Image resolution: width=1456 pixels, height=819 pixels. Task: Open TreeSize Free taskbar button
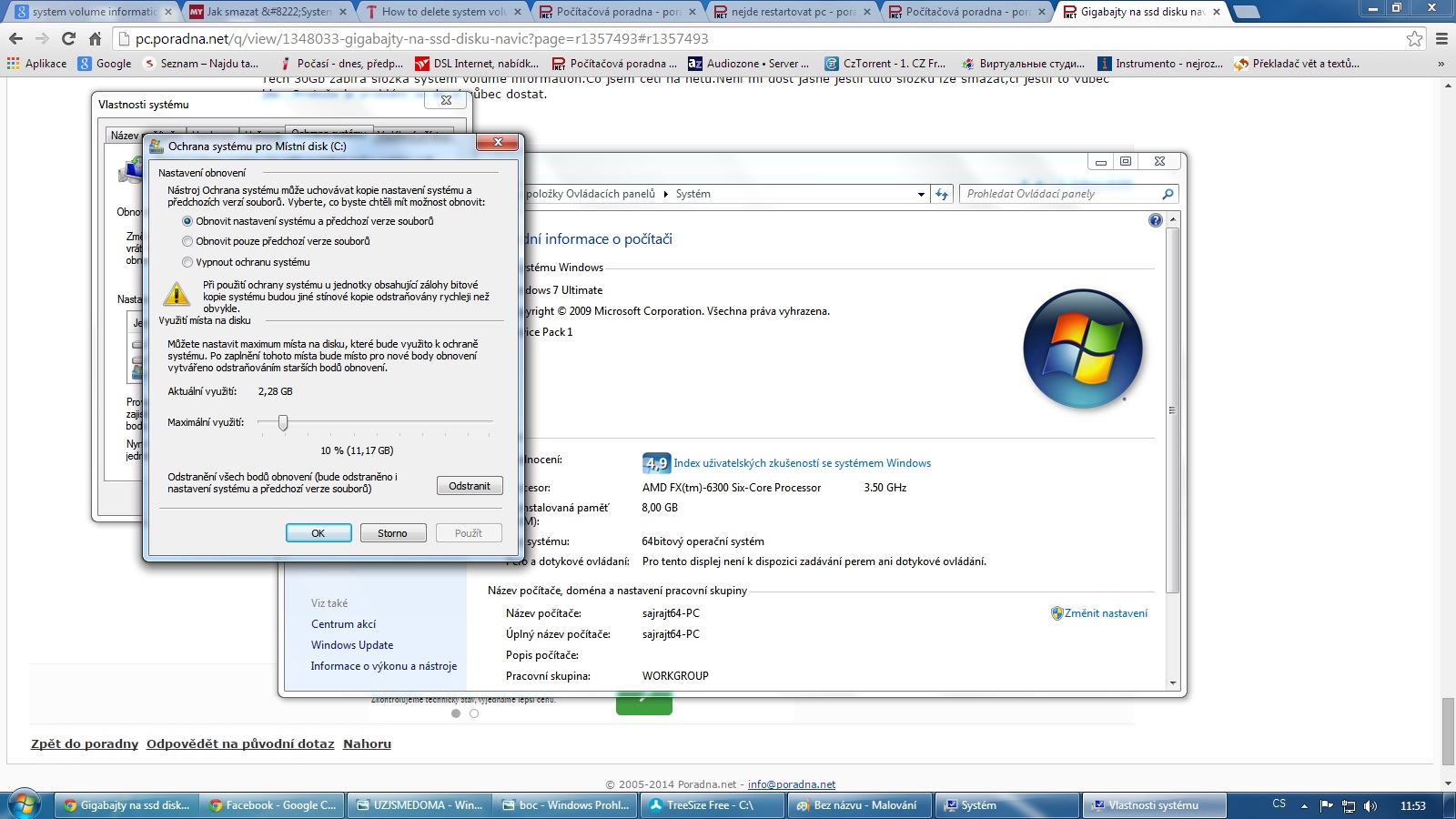712,805
